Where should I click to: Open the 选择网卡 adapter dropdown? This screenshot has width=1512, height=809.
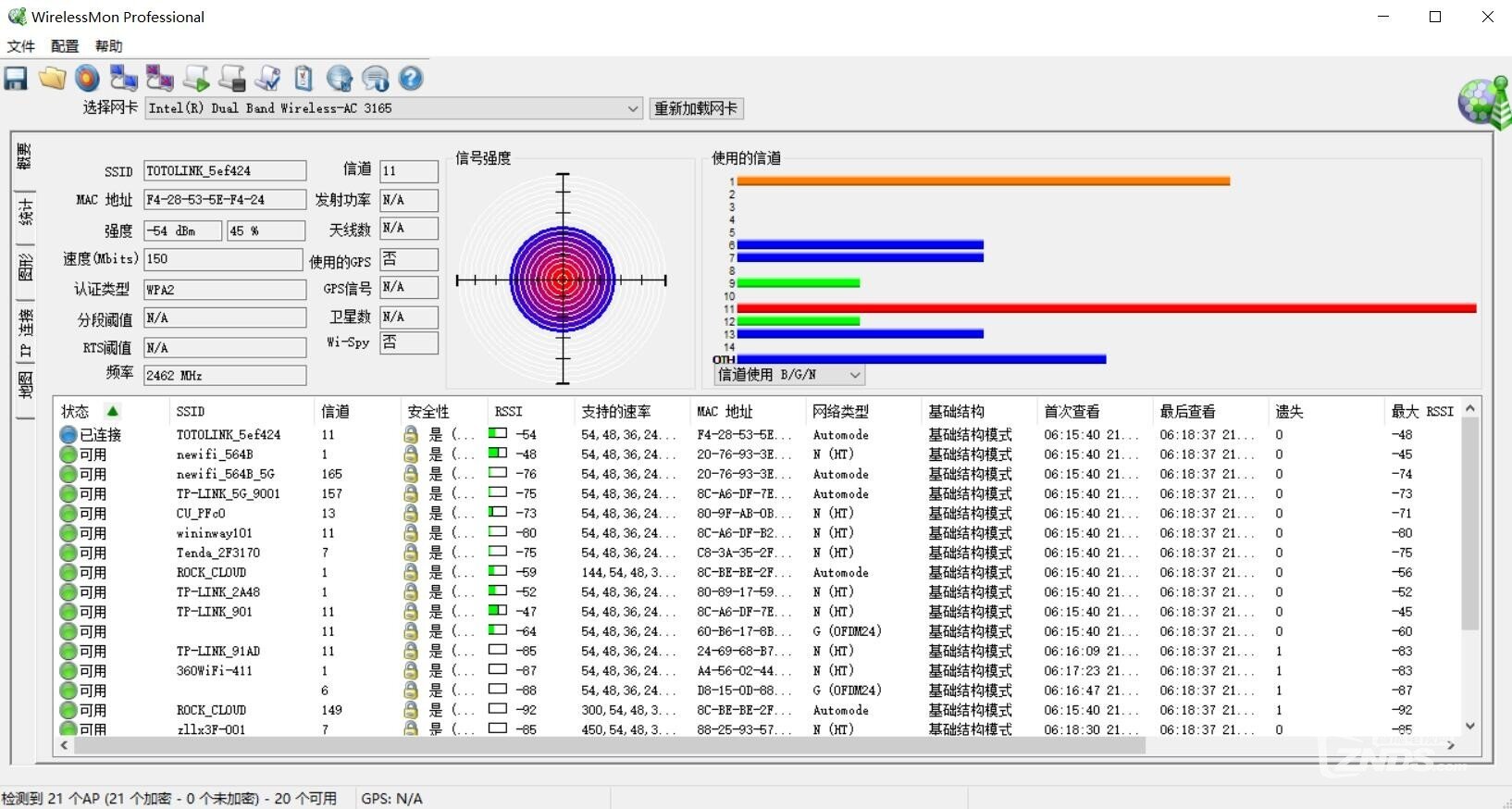point(393,108)
